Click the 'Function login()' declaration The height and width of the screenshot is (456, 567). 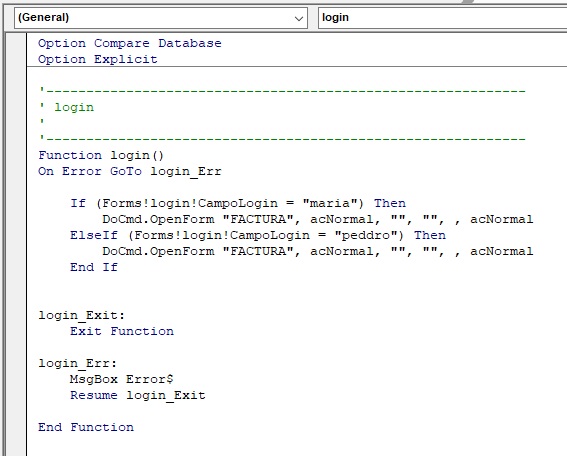click(101, 155)
